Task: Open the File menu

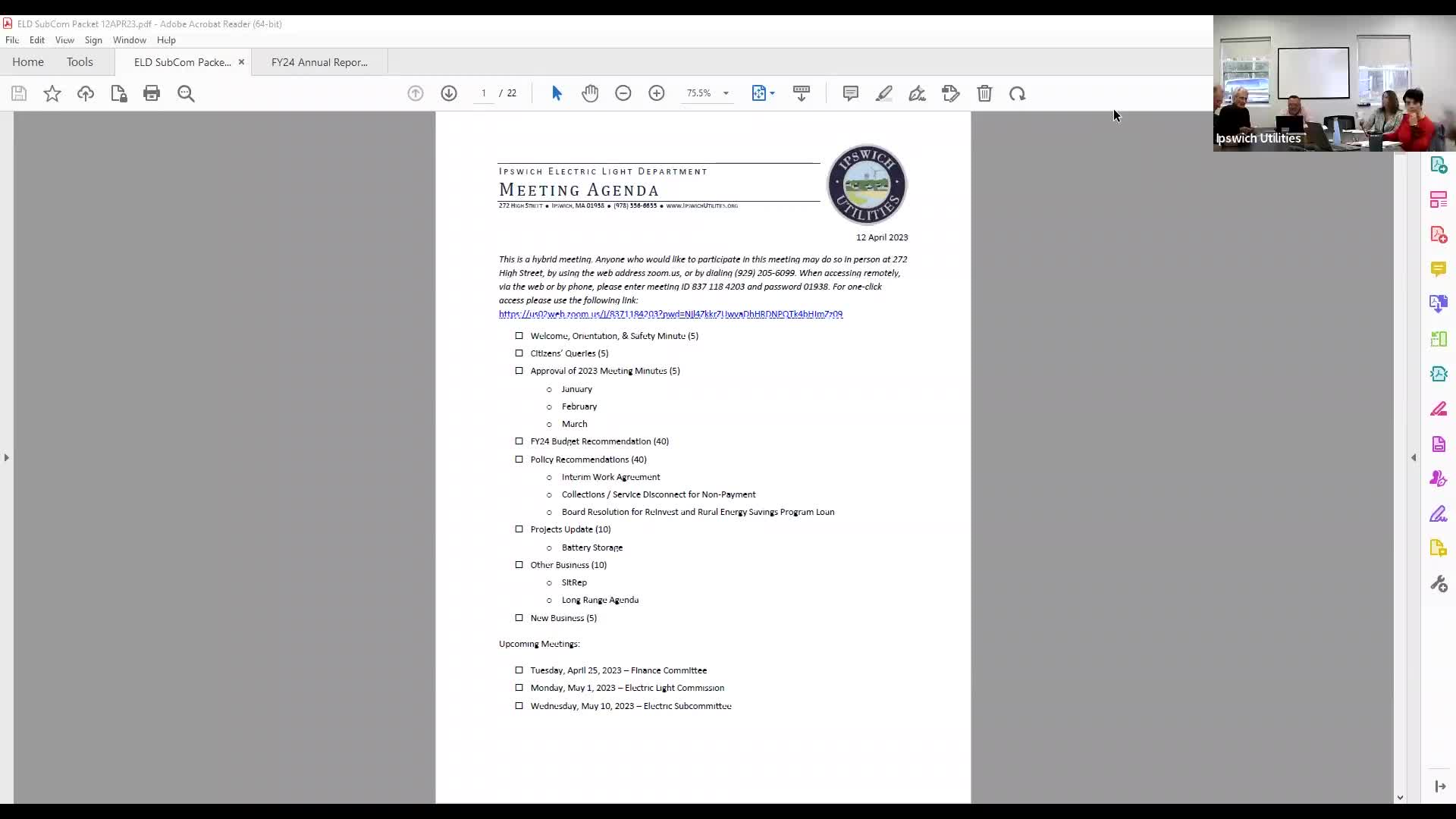Action: pos(12,40)
